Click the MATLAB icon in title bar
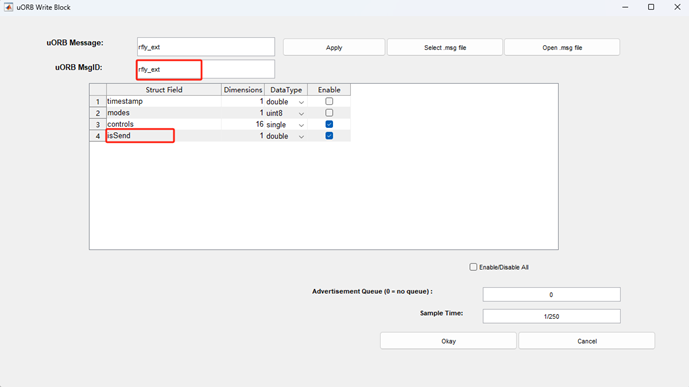This screenshot has width=689, height=387. (8, 7)
